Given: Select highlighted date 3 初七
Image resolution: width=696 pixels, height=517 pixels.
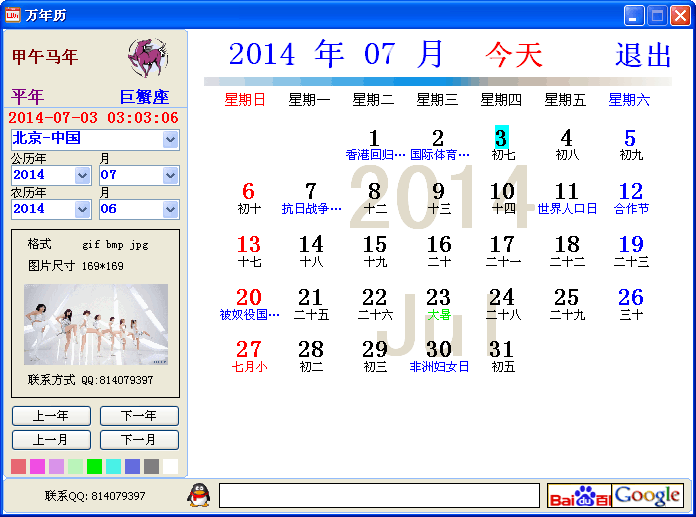Looking at the screenshot, I should (502, 144).
